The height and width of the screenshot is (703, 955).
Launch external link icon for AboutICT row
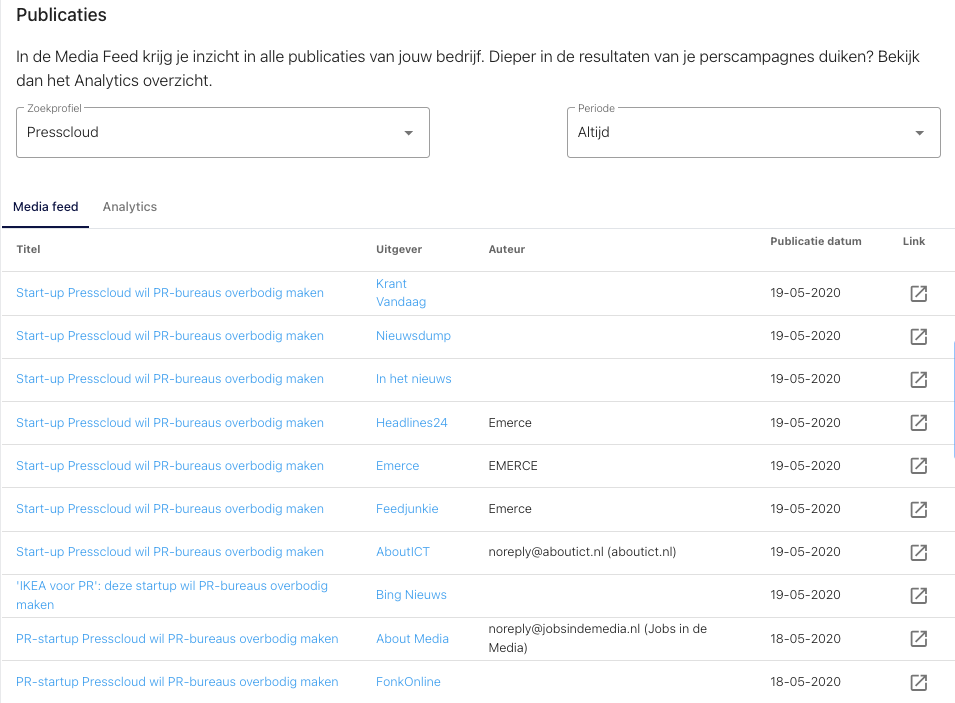pyautogui.click(x=917, y=552)
